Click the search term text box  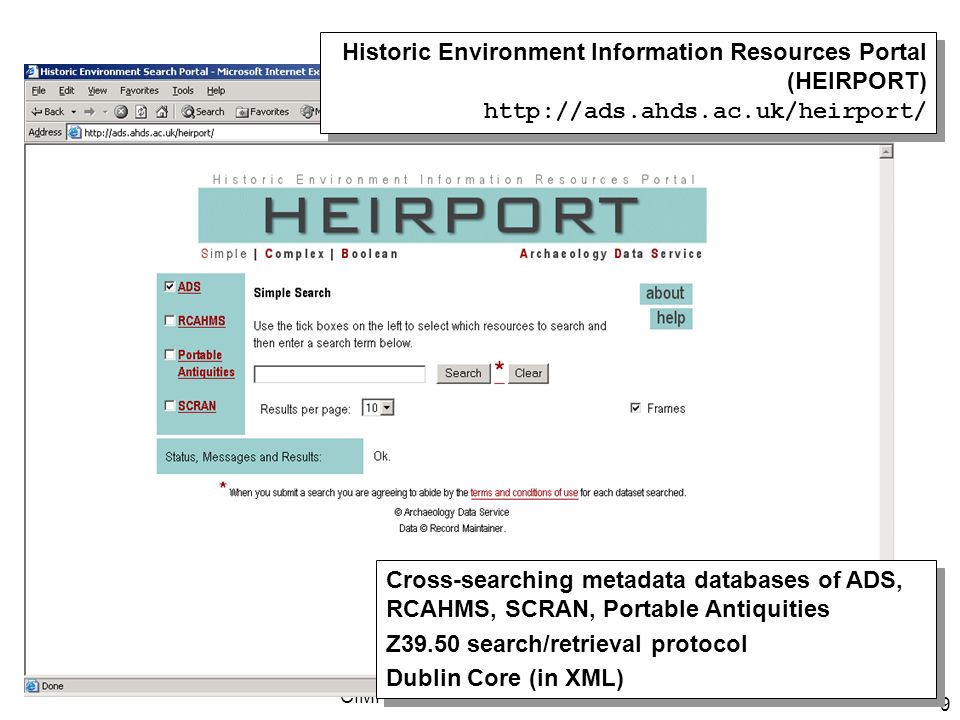(339, 373)
